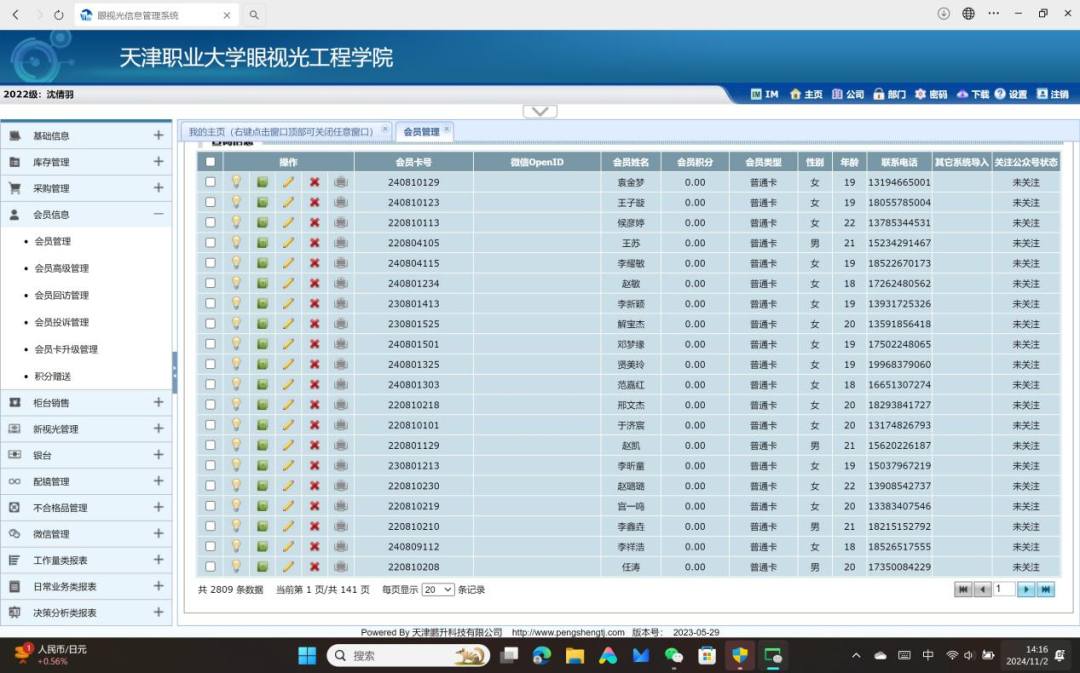Image resolution: width=1080 pixels, height=673 pixels.
Task: Select checkbox for row 220804105
Action: click(210, 242)
